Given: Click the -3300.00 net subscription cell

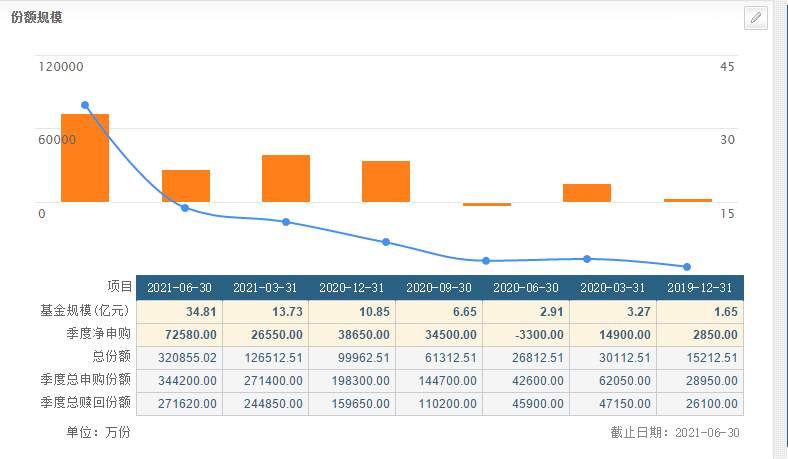Looking at the screenshot, I should click(526, 334).
